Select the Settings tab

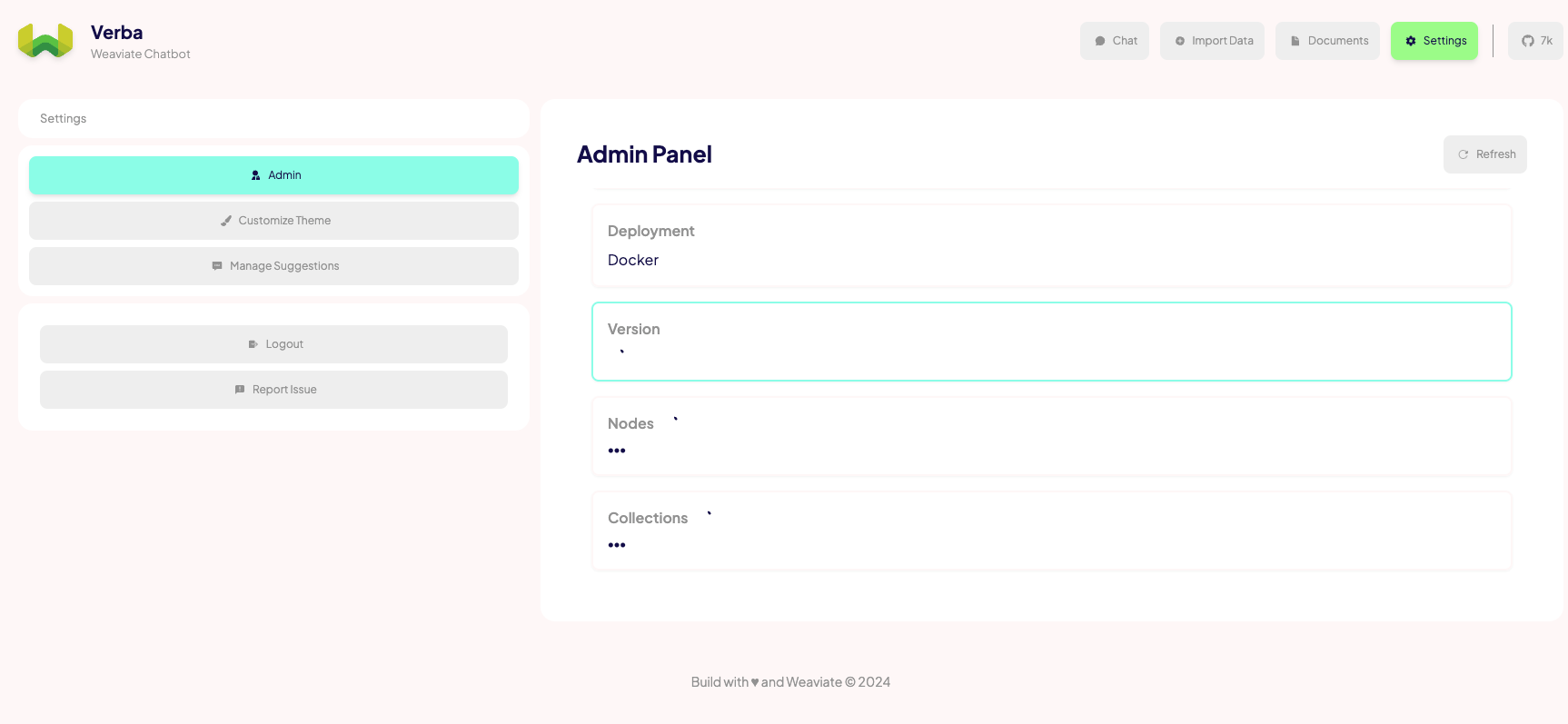click(x=1434, y=41)
